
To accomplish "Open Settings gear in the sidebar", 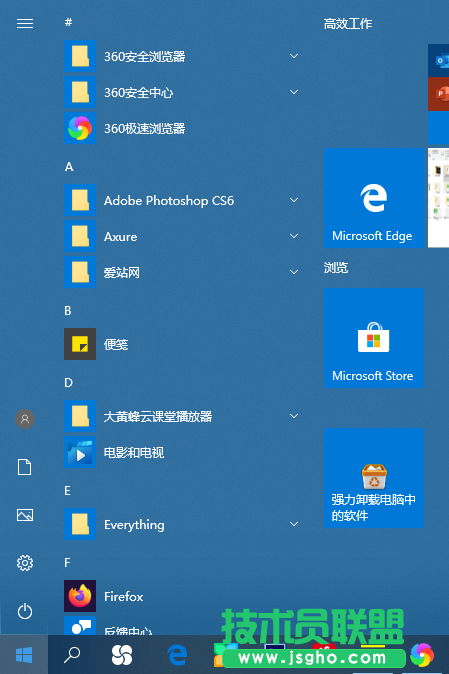I will click(25, 563).
